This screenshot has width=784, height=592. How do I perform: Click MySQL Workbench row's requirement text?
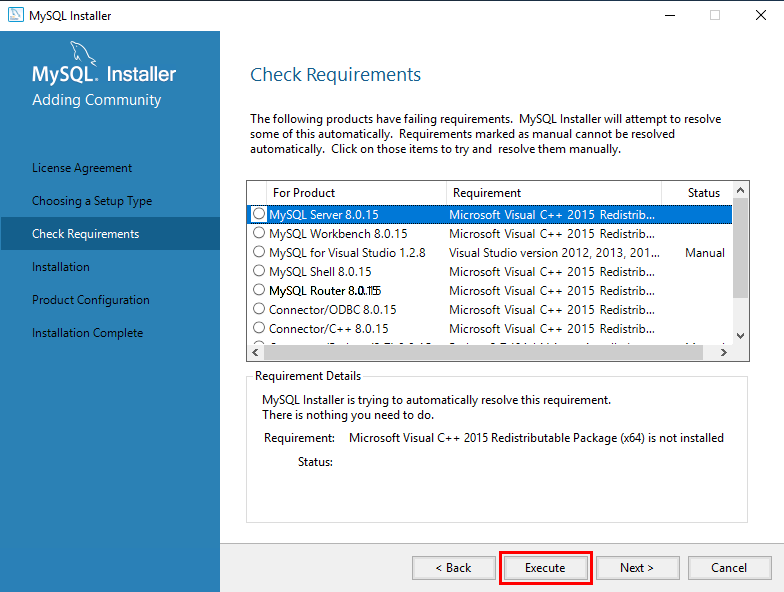(x=552, y=234)
